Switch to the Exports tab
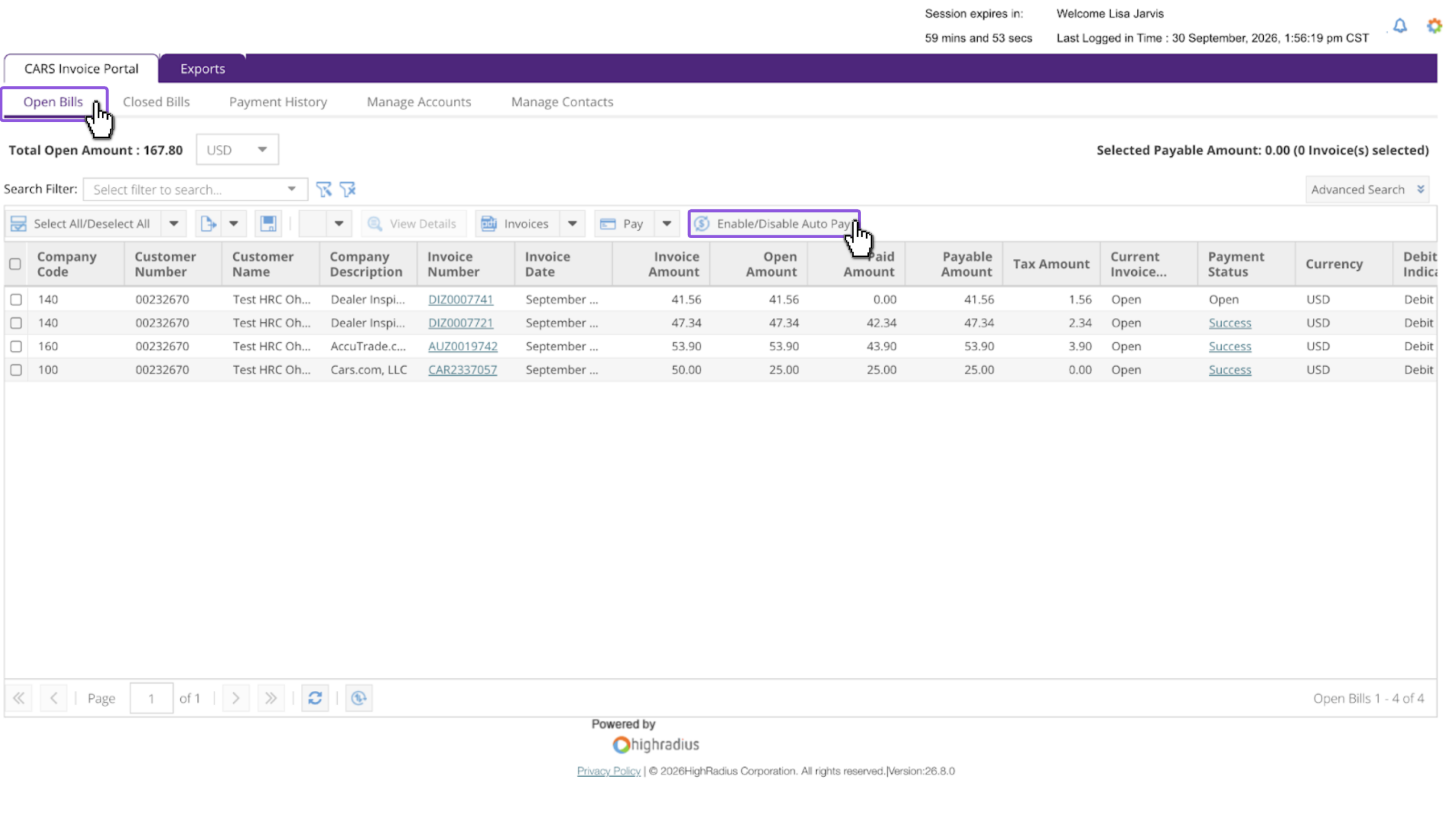The height and width of the screenshot is (817, 1456). click(202, 69)
